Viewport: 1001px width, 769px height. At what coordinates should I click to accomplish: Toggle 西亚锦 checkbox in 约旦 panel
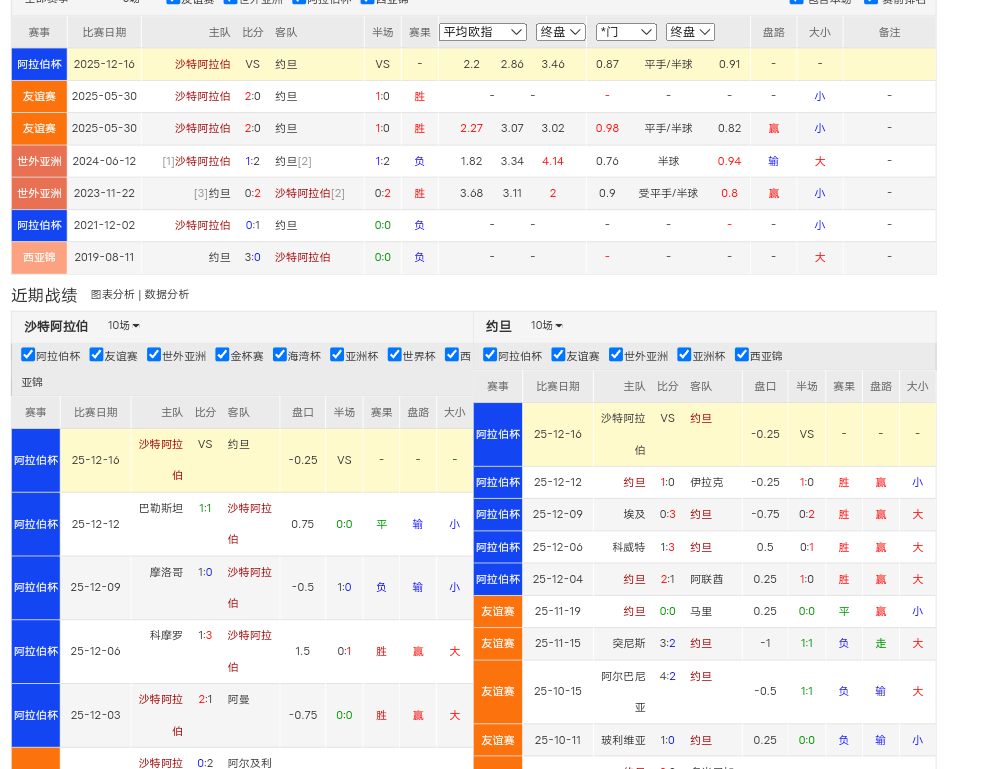coord(742,355)
